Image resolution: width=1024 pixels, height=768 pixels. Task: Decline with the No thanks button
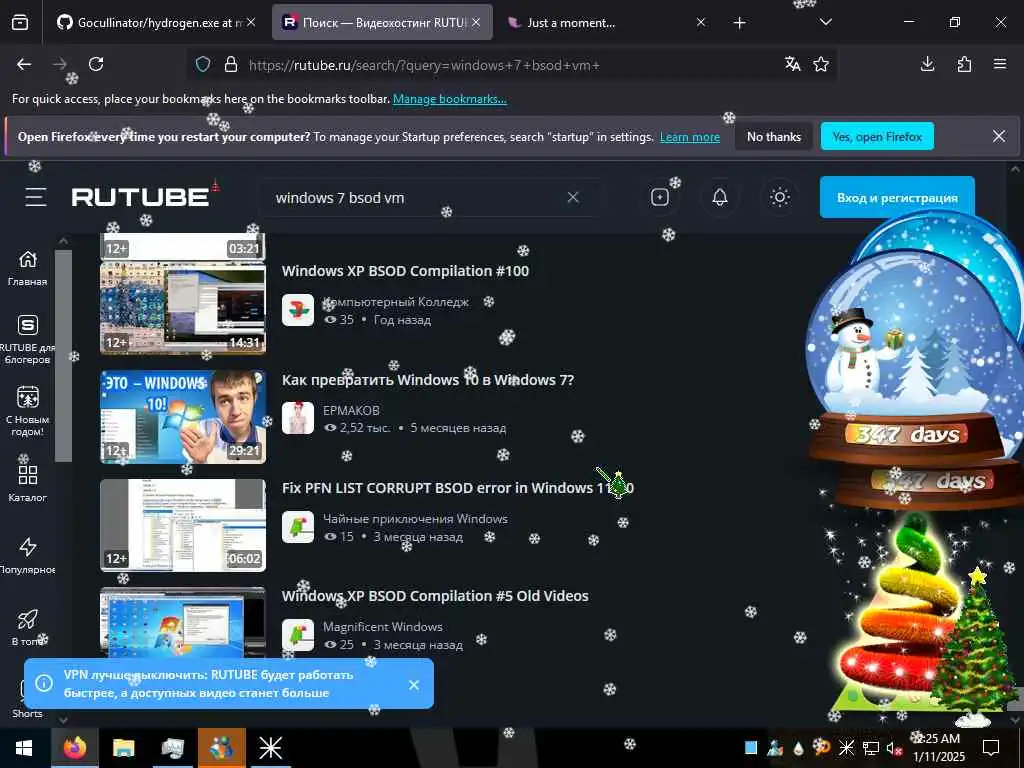coord(774,136)
